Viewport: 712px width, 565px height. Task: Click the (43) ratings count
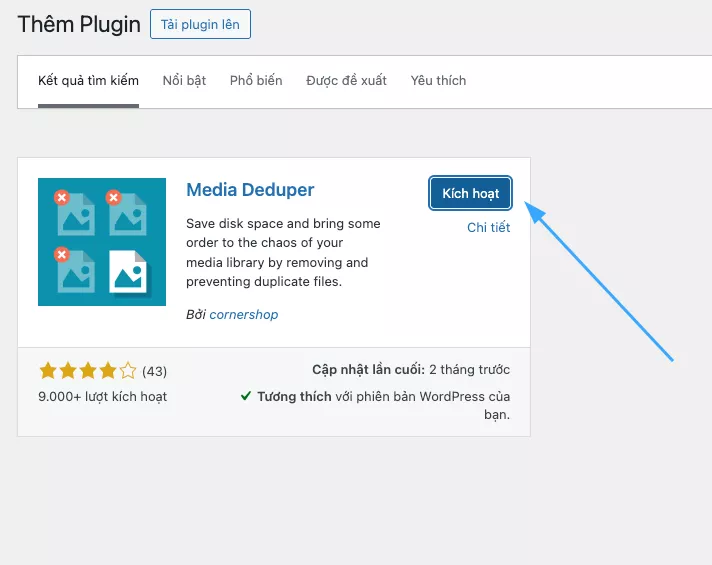pos(154,372)
